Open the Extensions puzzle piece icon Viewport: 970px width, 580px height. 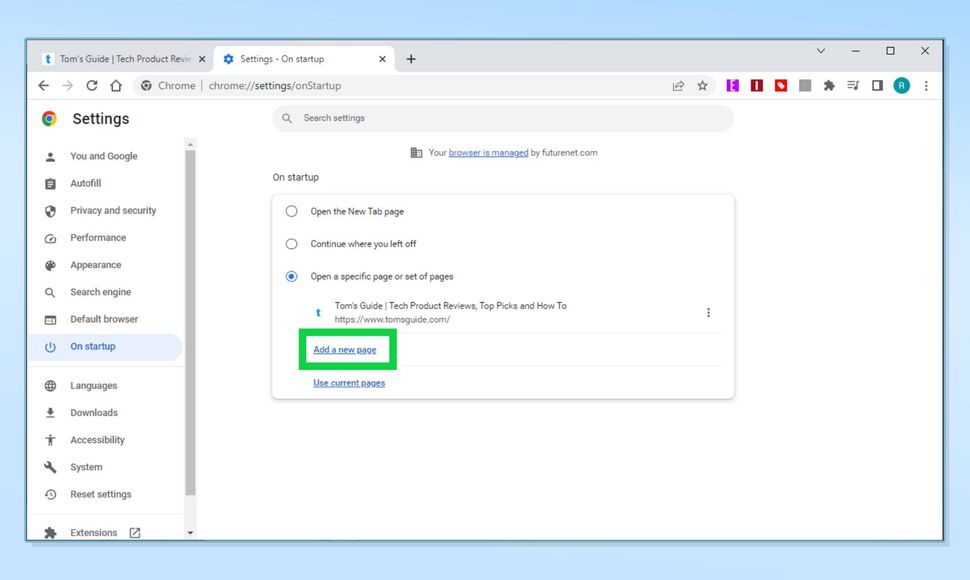829,85
